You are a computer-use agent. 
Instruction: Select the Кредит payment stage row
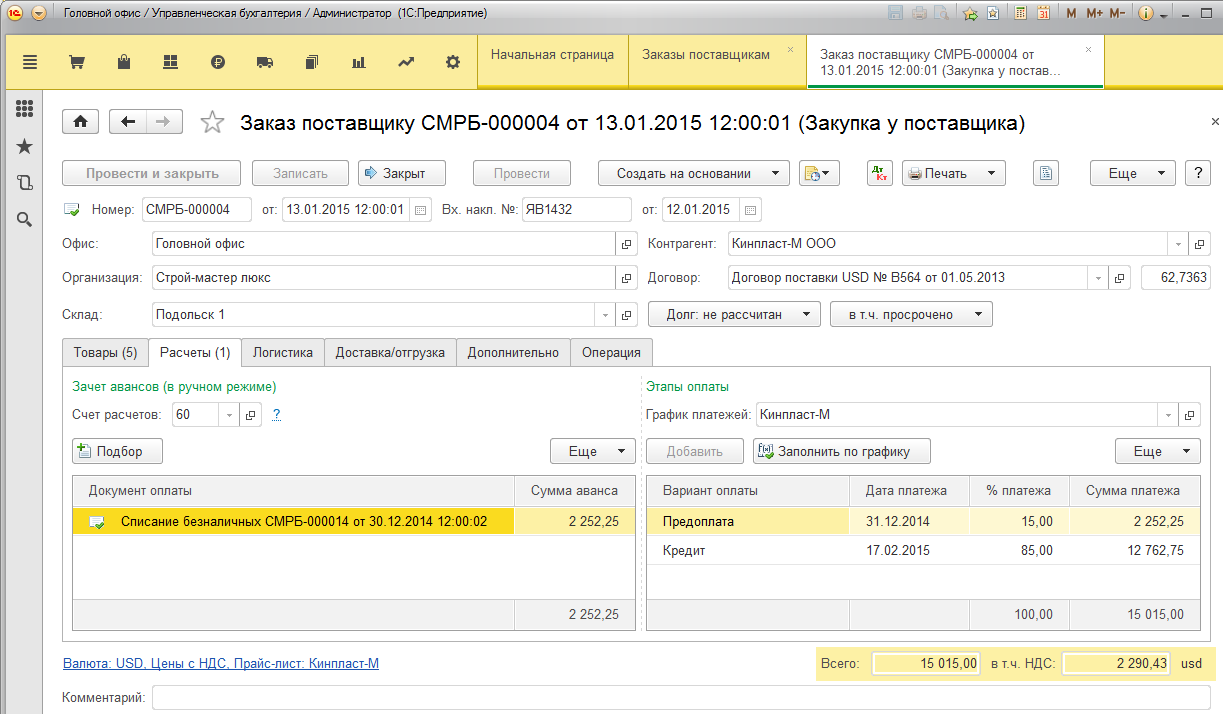(x=923, y=550)
